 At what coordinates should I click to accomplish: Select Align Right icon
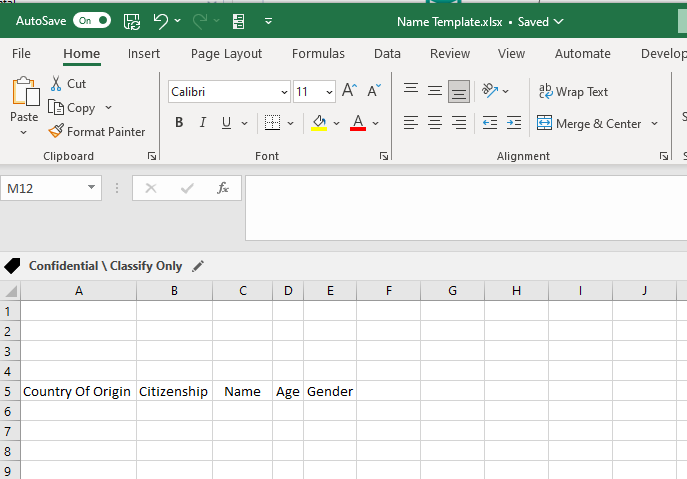coord(459,123)
